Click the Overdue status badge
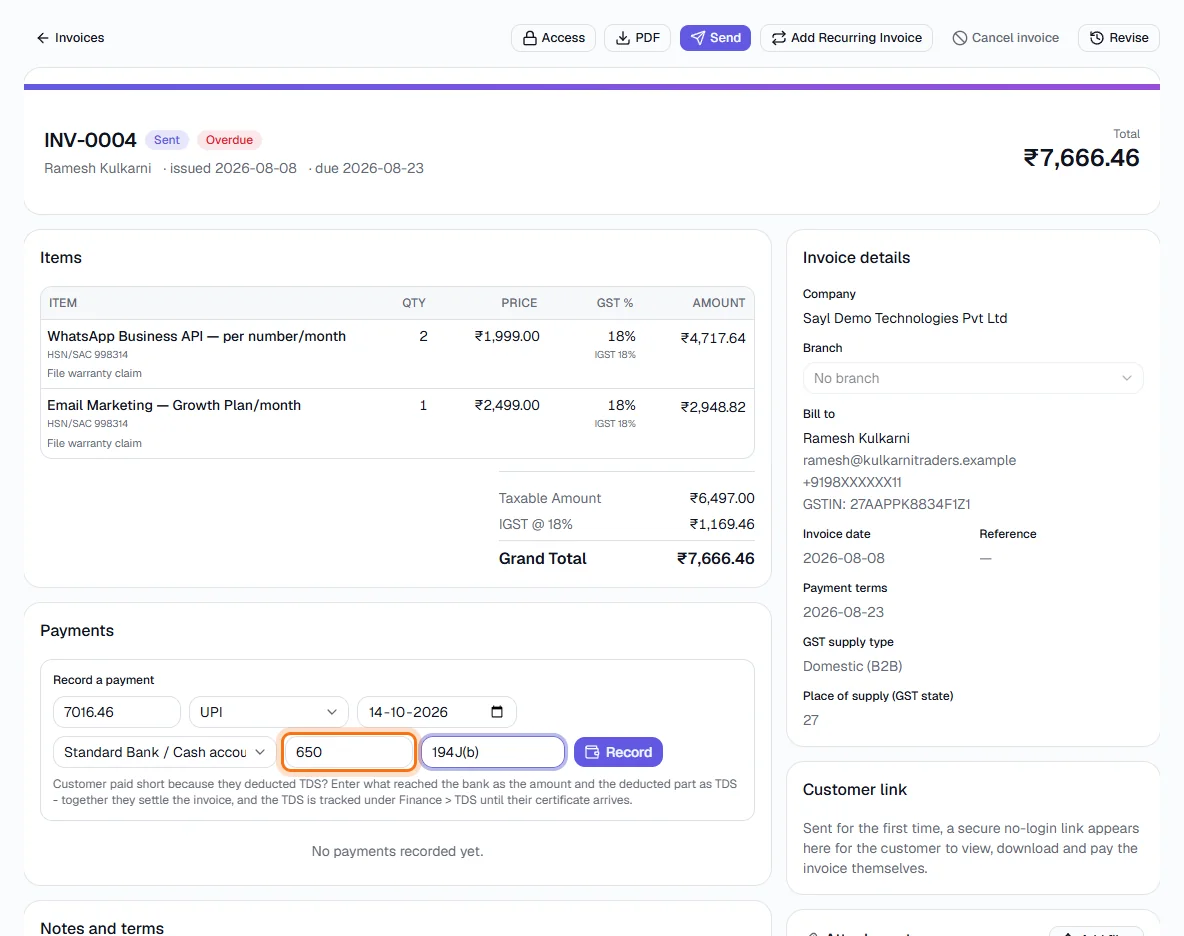 point(230,140)
